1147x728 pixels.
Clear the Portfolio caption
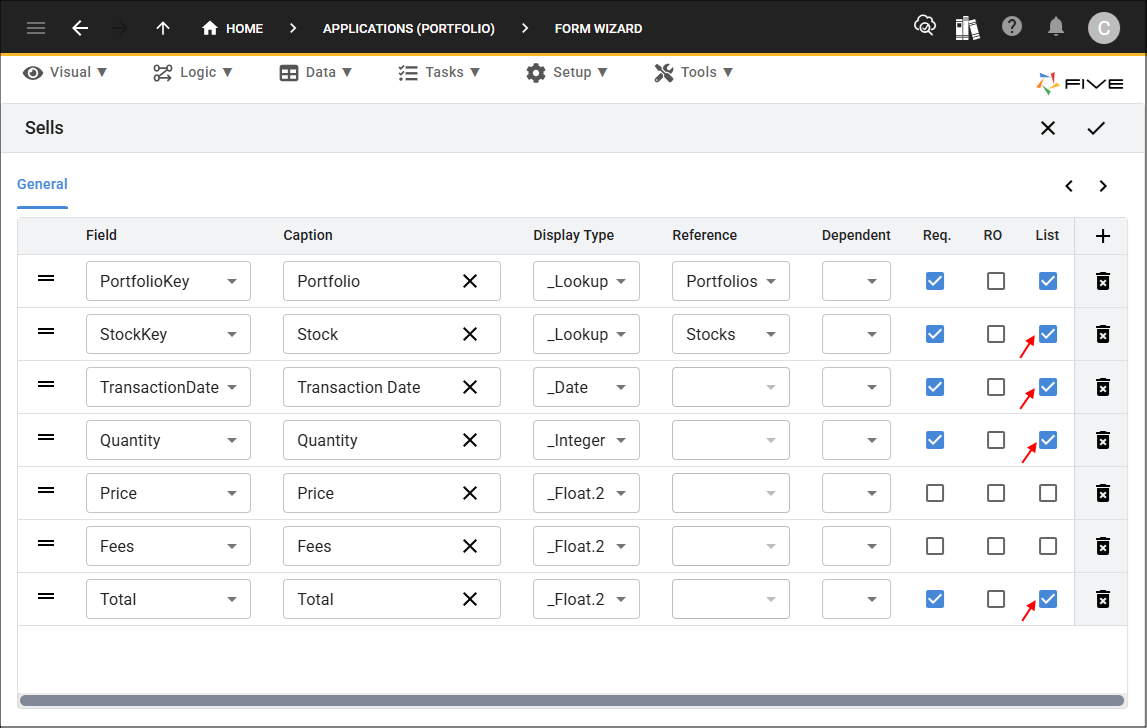pos(470,281)
